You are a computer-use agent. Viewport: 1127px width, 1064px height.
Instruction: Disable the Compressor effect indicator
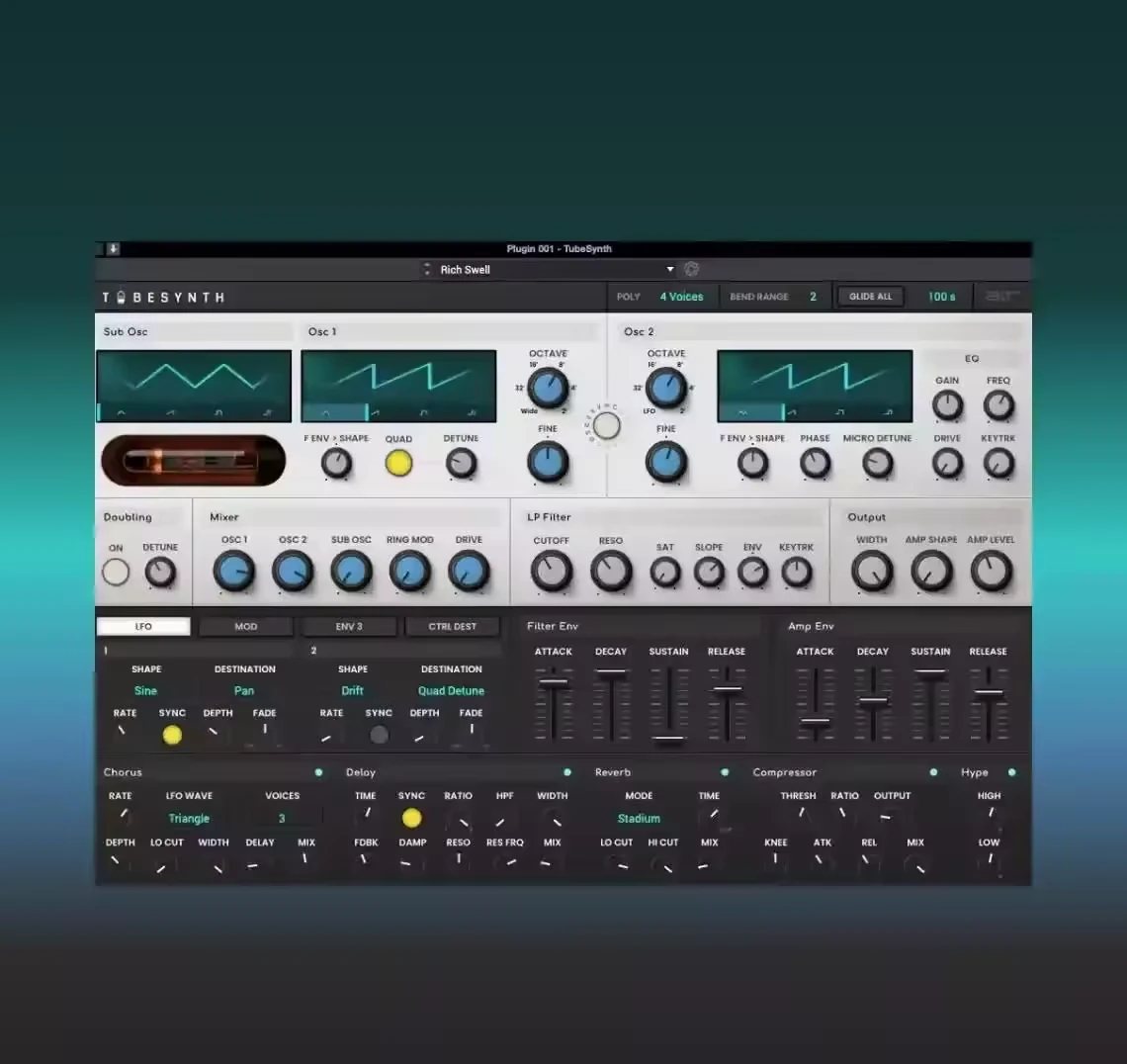tap(933, 772)
